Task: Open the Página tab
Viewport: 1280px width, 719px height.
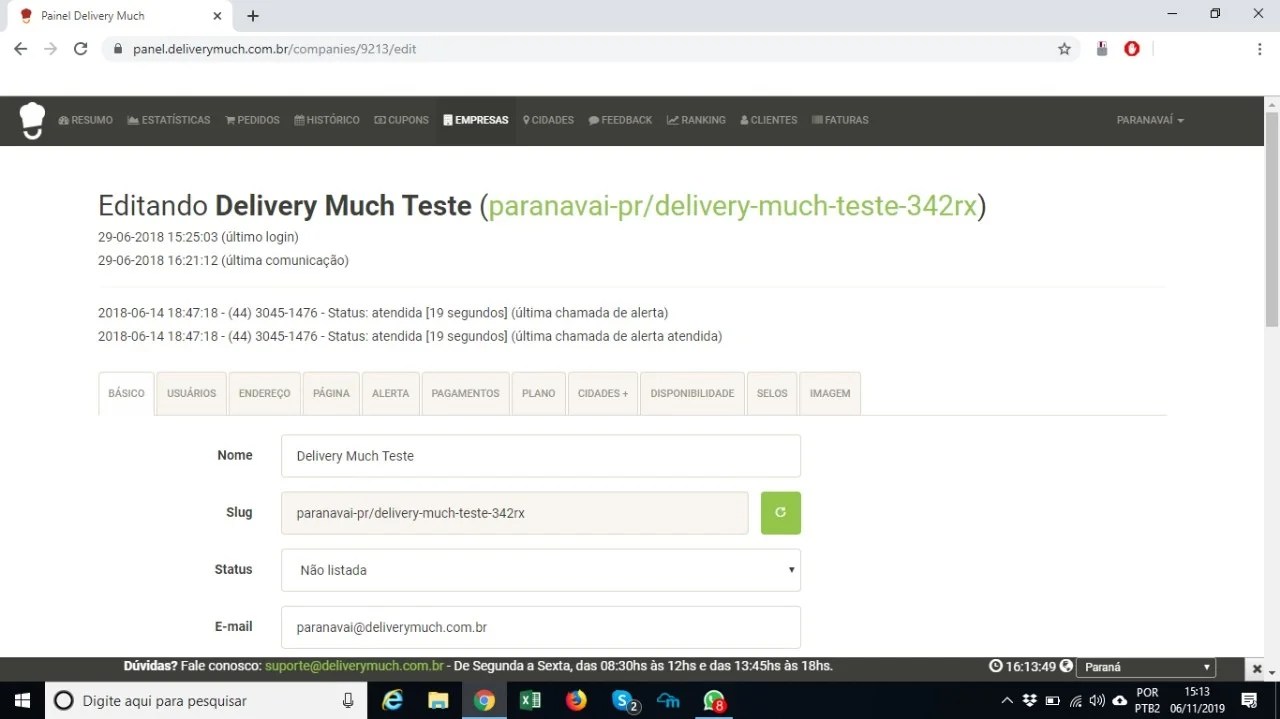Action: [331, 393]
